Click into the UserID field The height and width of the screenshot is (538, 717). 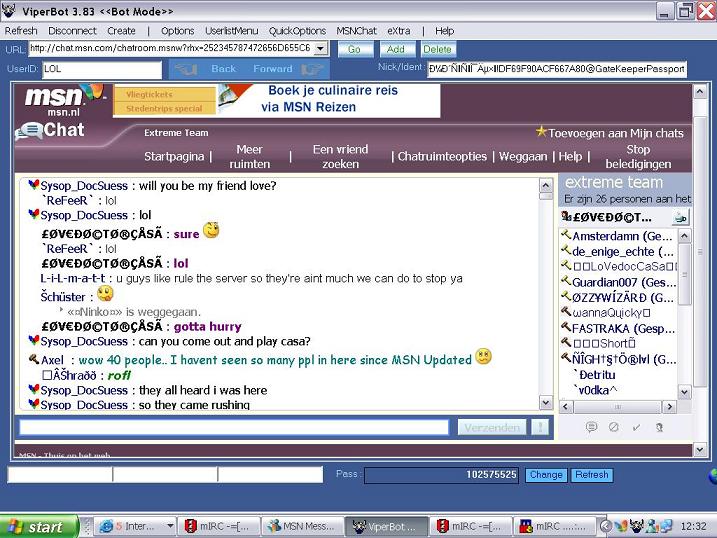(x=102, y=69)
